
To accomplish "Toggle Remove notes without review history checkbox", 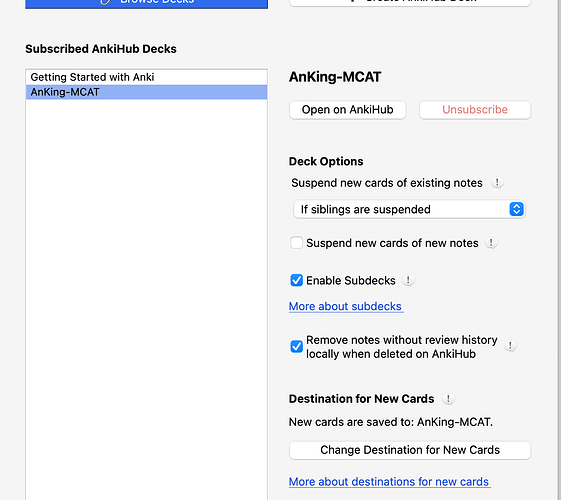I will pos(297,346).
